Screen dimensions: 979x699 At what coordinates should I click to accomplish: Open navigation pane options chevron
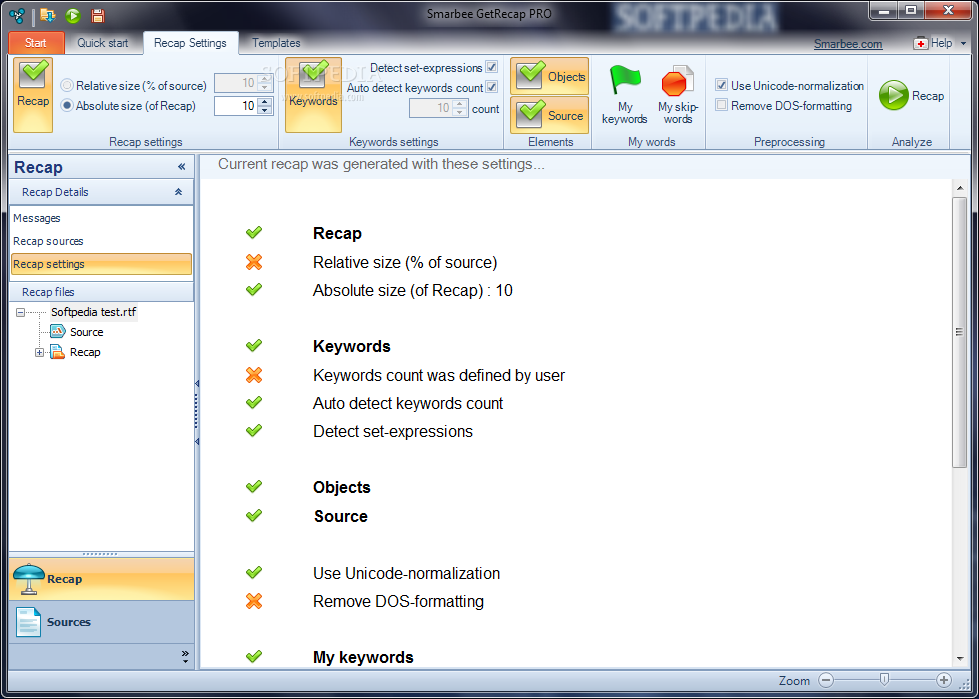pos(185,657)
